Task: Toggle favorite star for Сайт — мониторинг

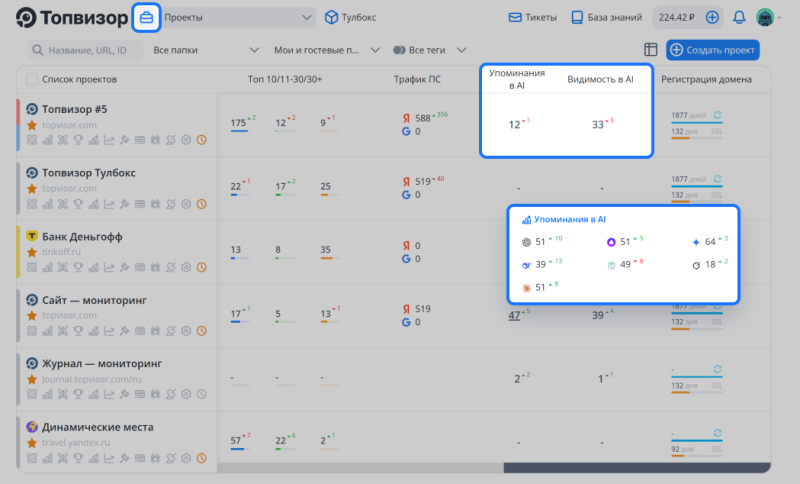Action: 32,315
